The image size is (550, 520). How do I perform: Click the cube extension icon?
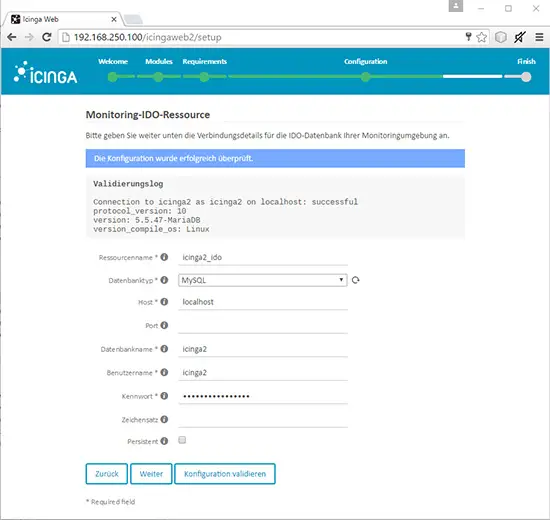(501, 37)
